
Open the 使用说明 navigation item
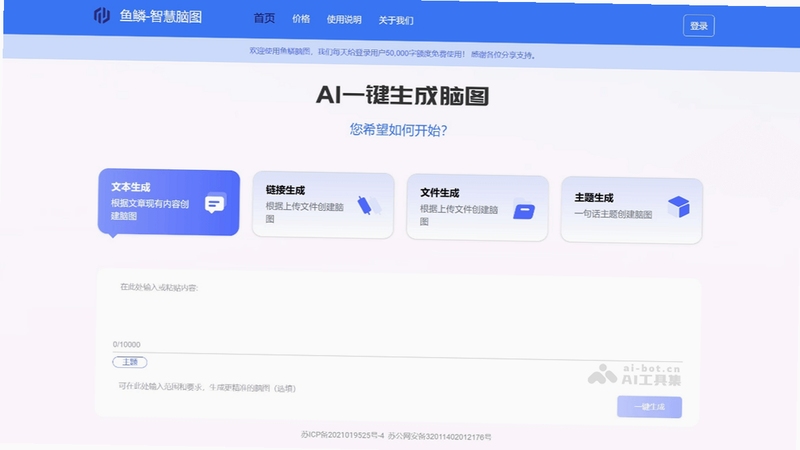pos(344,20)
